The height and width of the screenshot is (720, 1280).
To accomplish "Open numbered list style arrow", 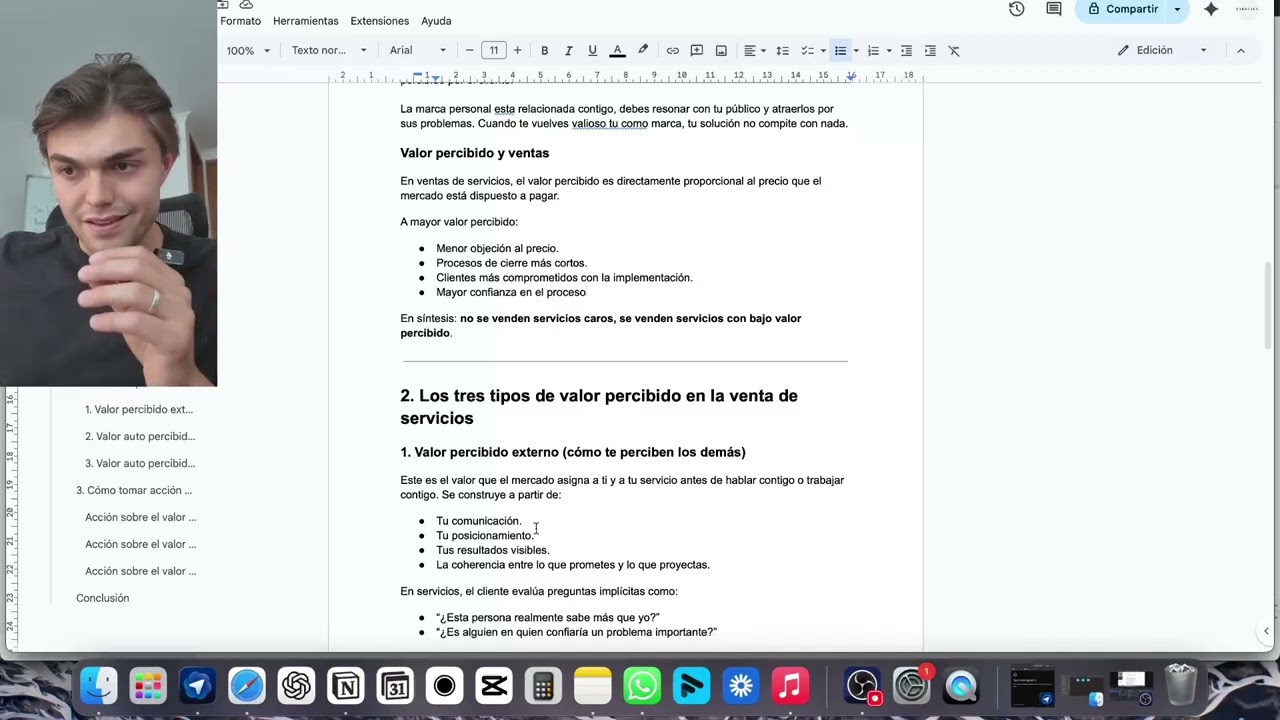I will (889, 51).
